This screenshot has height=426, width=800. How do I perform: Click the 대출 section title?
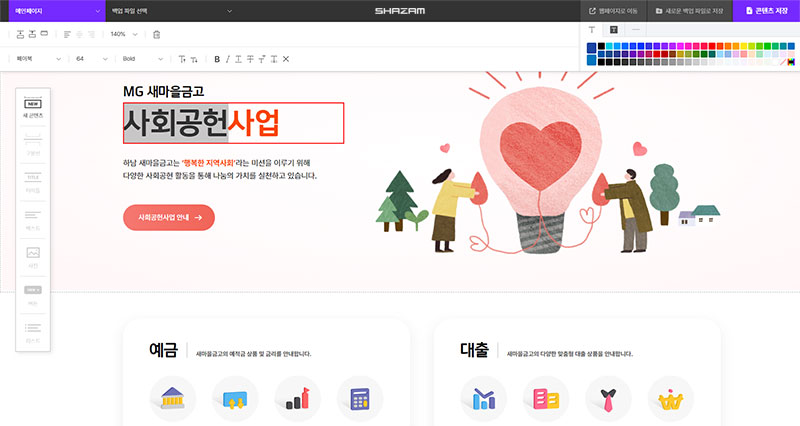click(x=474, y=350)
